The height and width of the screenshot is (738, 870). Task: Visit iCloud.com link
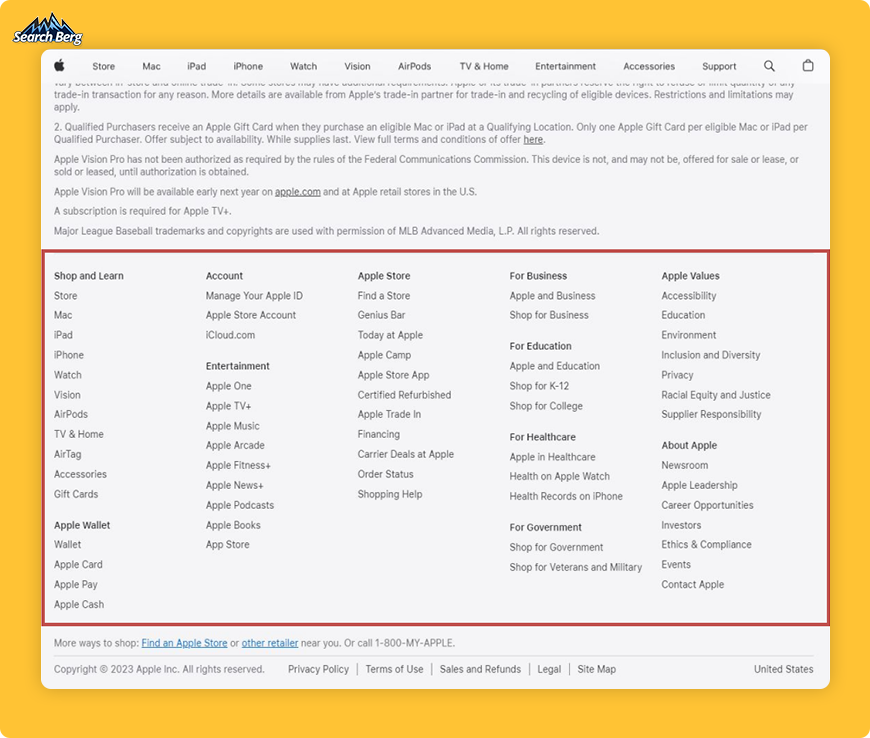tap(230, 335)
